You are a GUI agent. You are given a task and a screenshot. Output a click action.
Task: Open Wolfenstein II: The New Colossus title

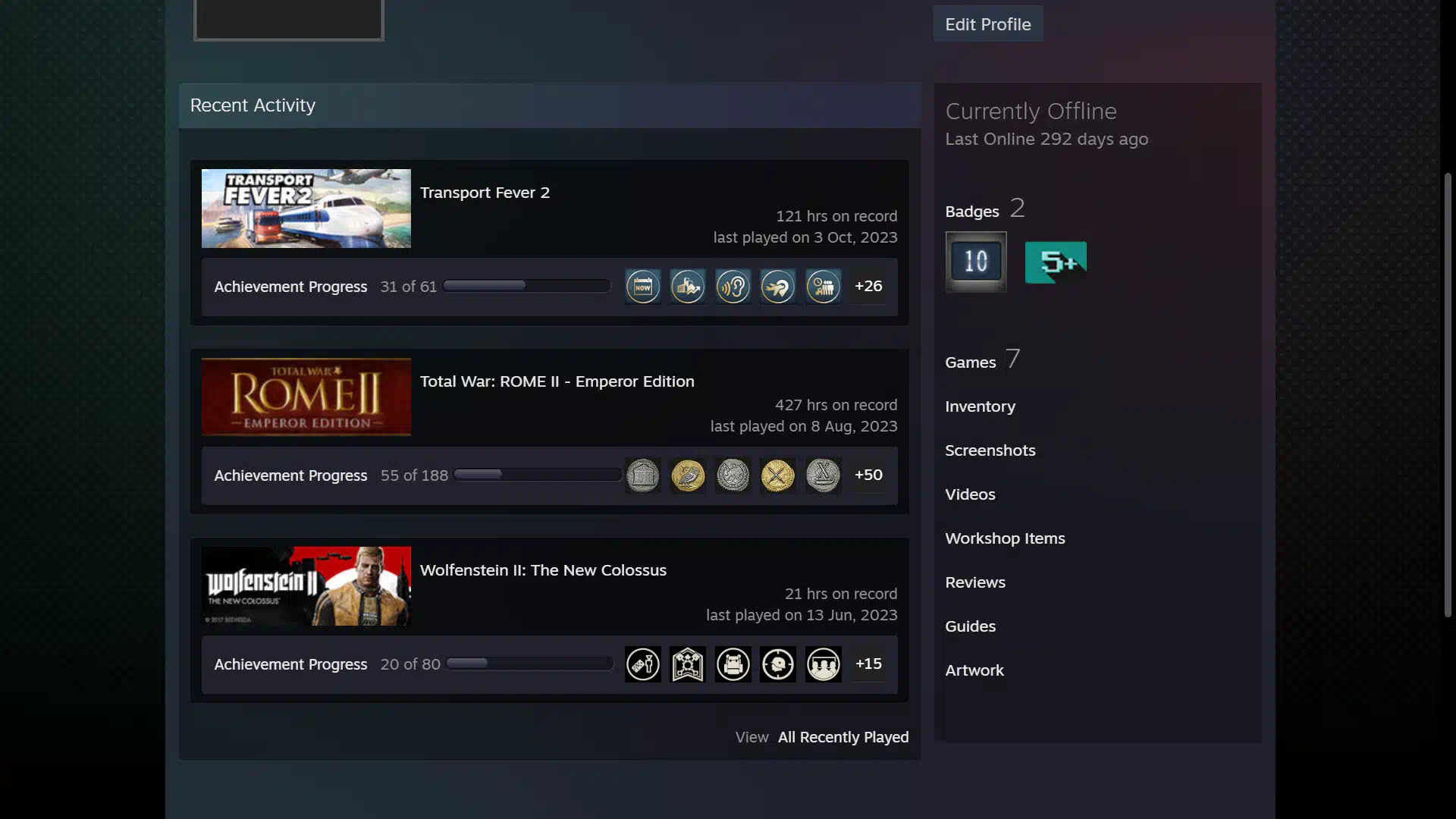543,570
